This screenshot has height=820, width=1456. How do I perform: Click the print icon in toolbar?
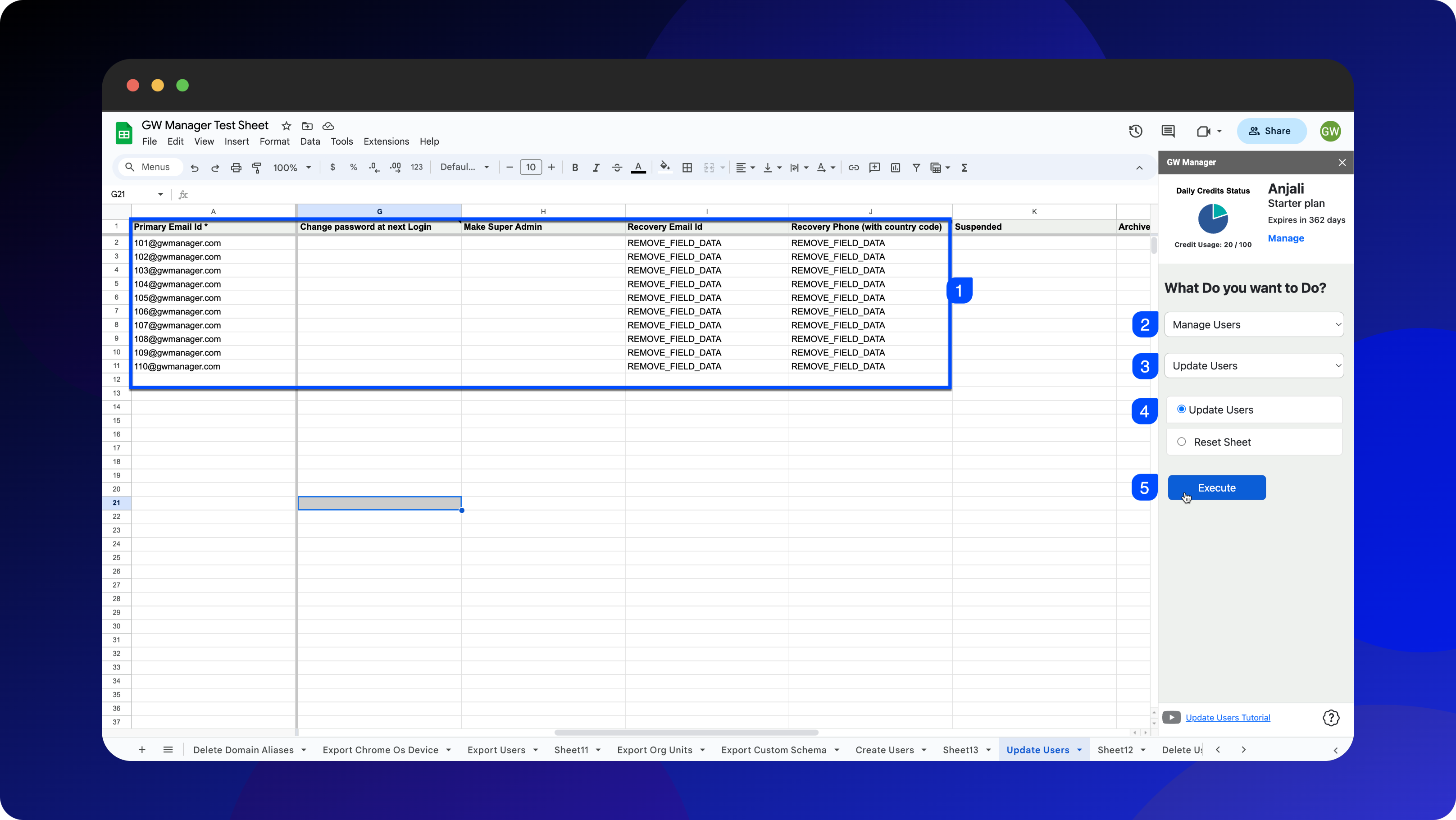[236, 167]
